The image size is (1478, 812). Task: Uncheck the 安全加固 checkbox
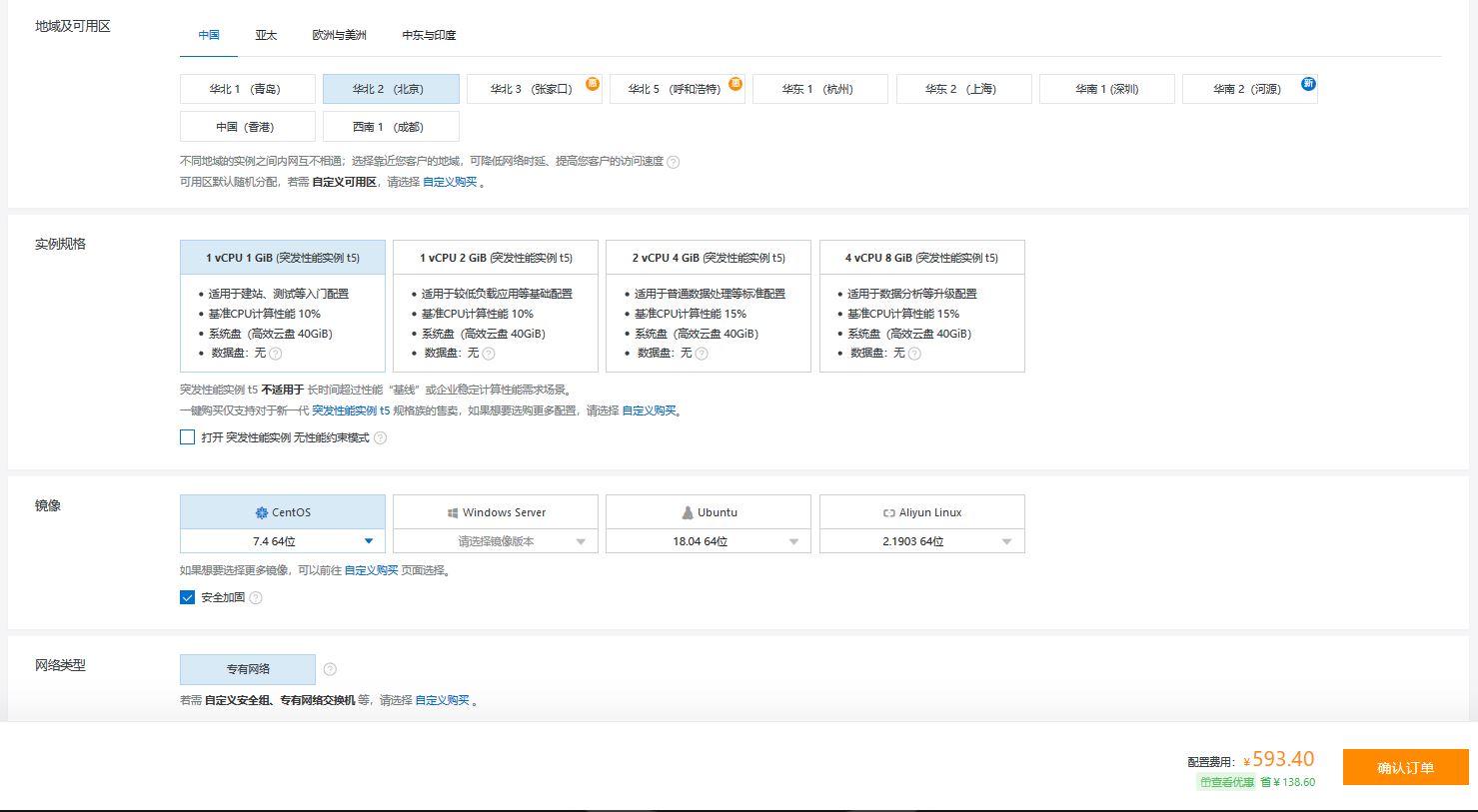tap(187, 596)
